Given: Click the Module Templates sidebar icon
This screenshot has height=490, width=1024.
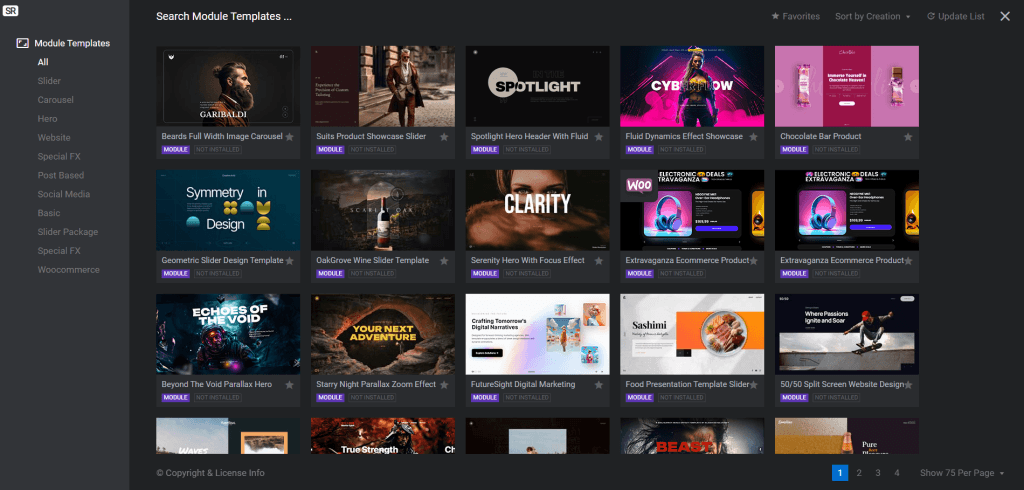Looking at the screenshot, I should tap(23, 43).
